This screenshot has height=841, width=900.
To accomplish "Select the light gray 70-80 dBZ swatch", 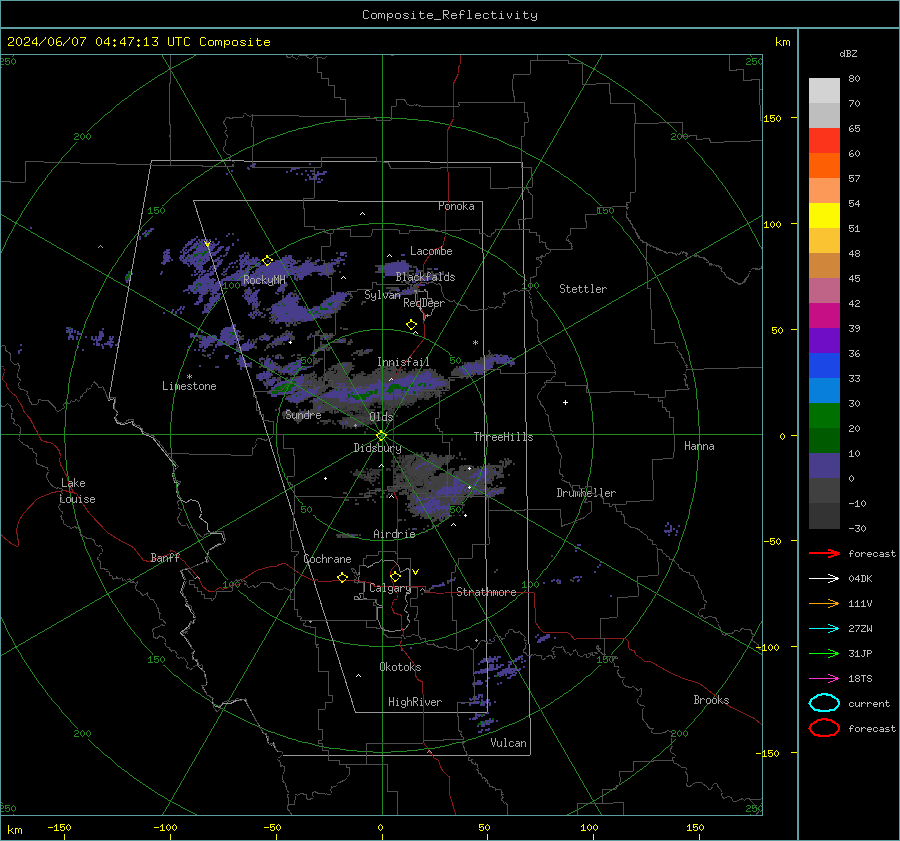I will [x=824, y=91].
